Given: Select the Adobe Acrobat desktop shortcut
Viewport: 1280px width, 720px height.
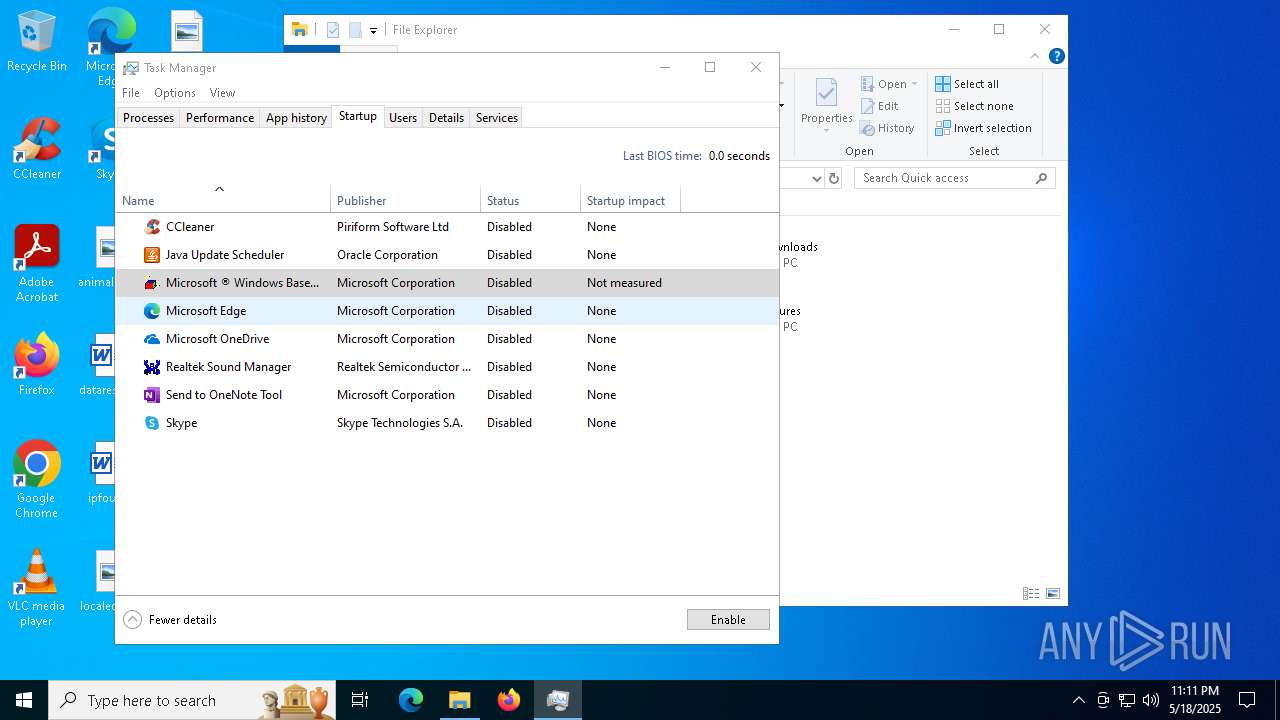Looking at the screenshot, I should tap(37, 264).
